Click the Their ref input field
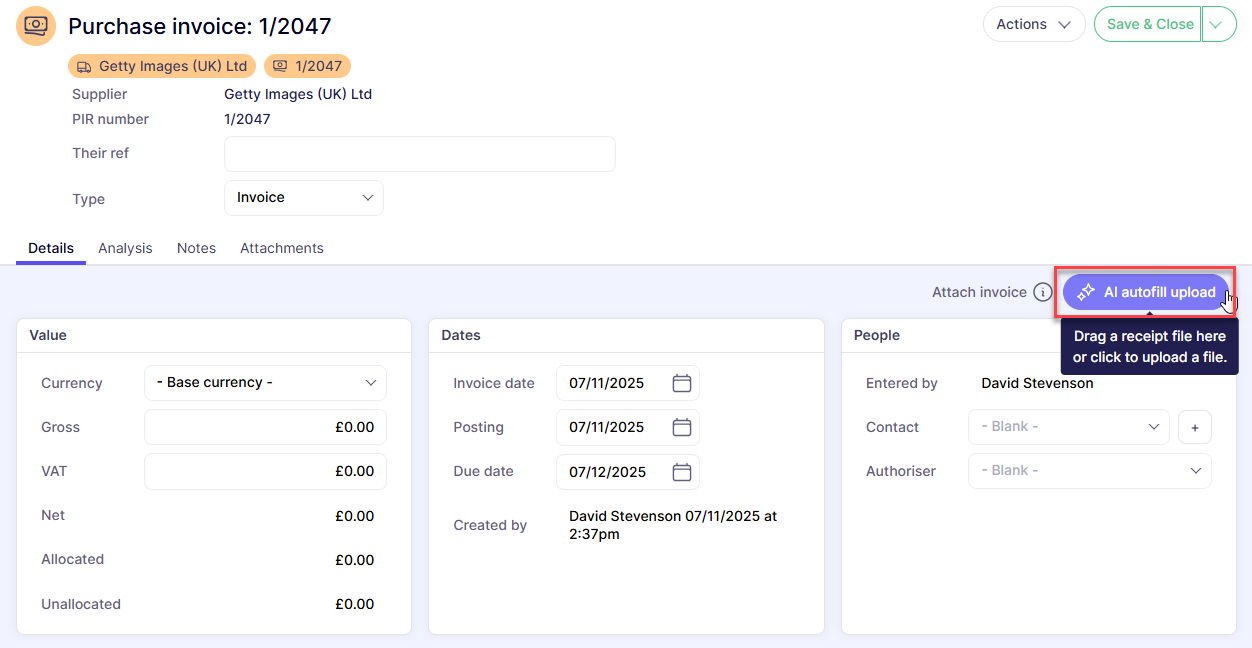 tap(419, 154)
